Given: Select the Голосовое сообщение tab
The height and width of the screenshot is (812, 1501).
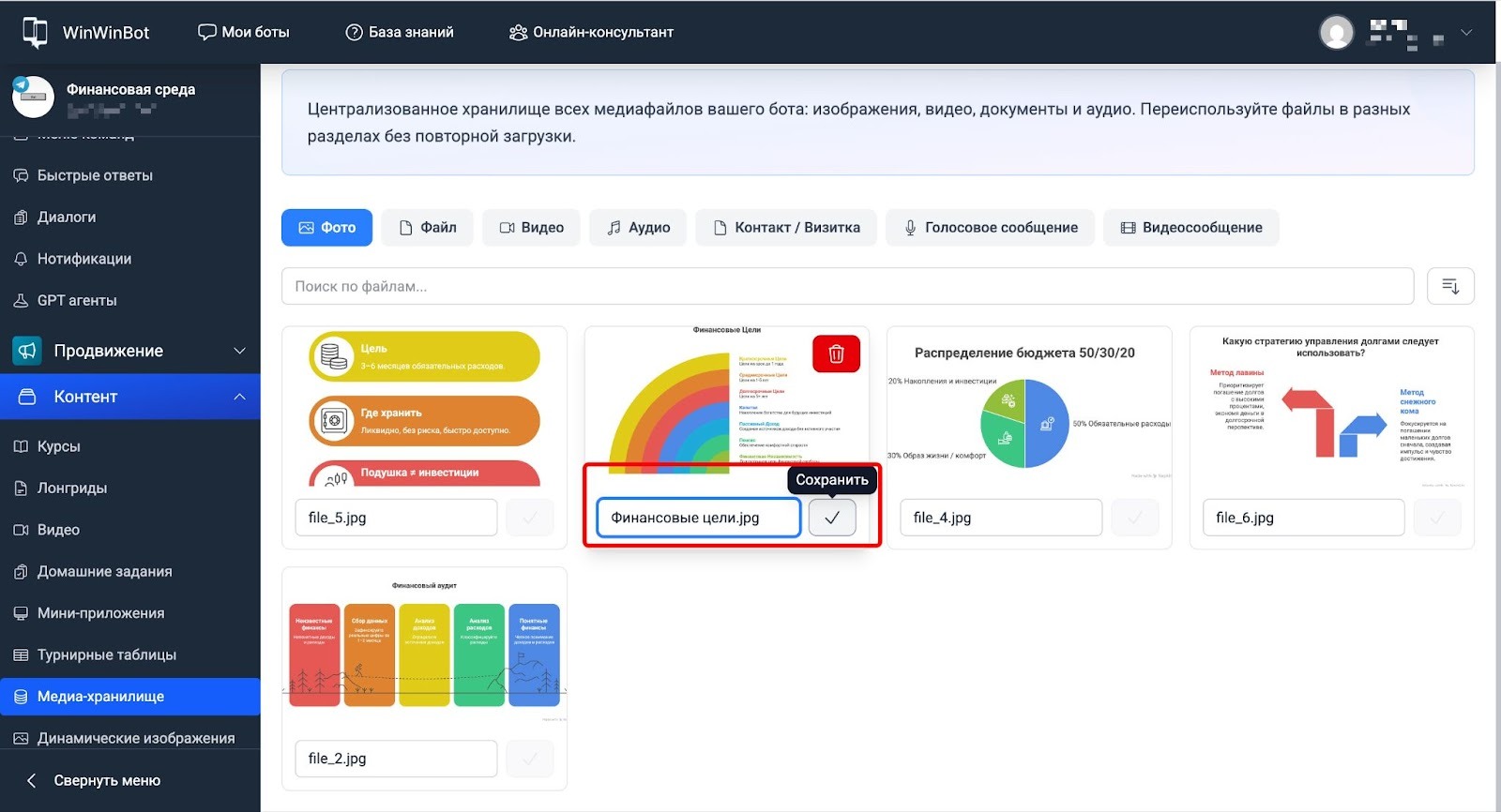Looking at the screenshot, I should (990, 228).
